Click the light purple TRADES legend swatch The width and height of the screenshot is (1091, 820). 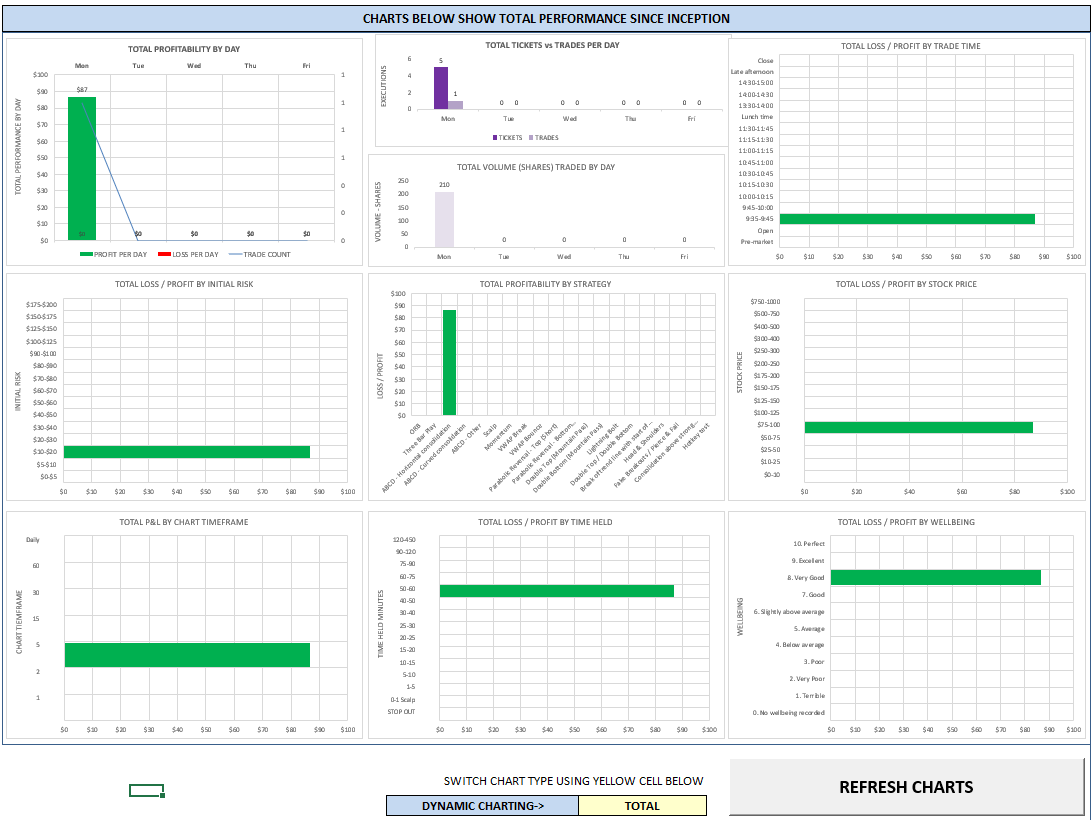pos(531,138)
